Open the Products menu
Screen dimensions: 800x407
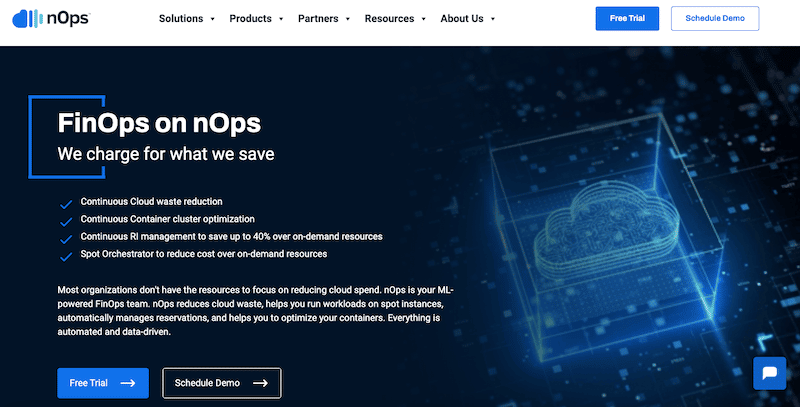(251, 18)
